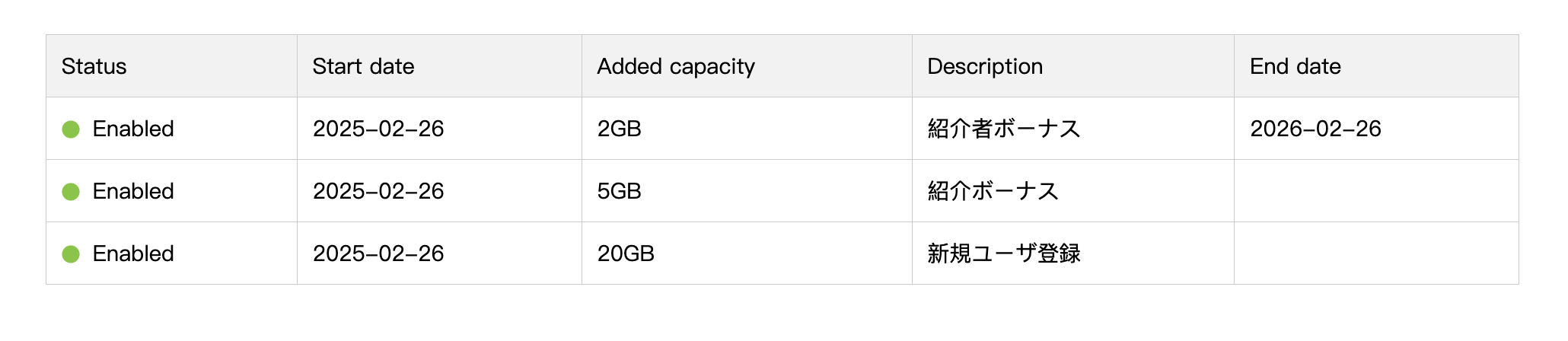Click the end date 2026-02-26

1315,129
